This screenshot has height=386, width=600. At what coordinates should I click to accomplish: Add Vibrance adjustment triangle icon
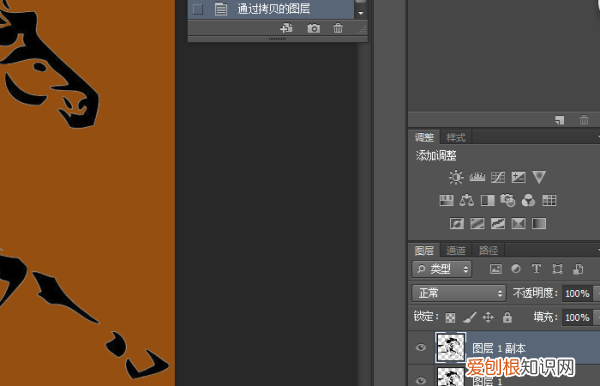[x=539, y=177]
